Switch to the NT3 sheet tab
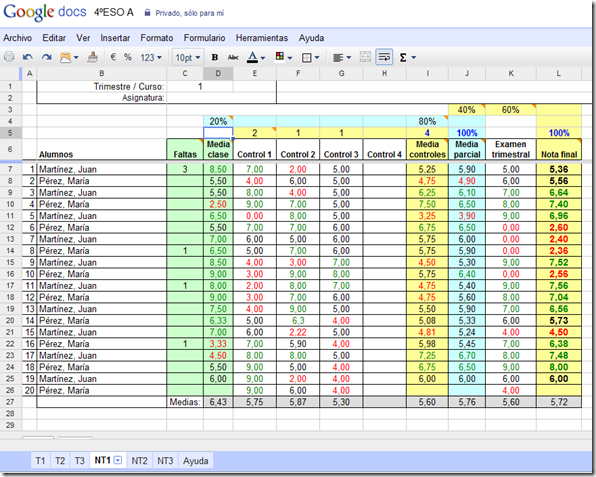 [165, 461]
